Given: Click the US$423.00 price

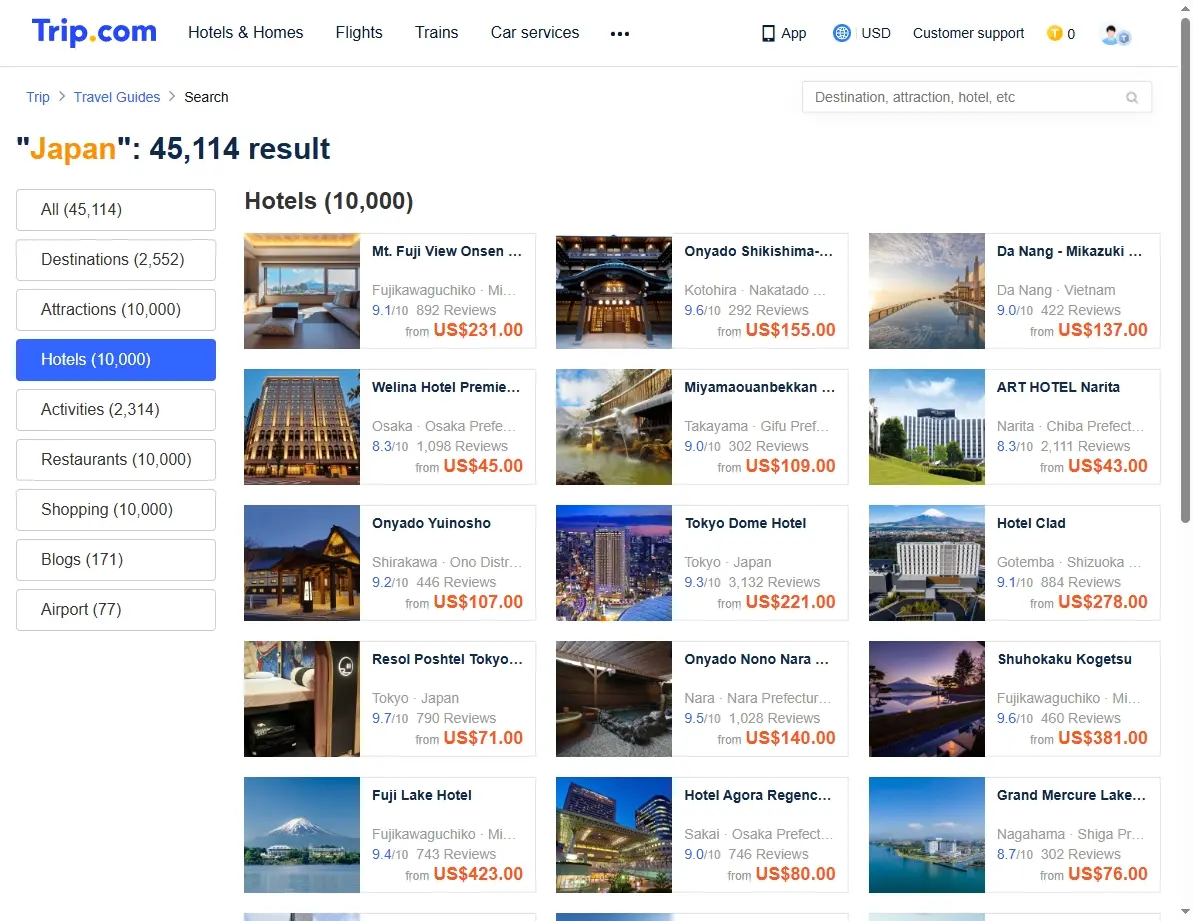Looking at the screenshot, I should tap(478, 874).
